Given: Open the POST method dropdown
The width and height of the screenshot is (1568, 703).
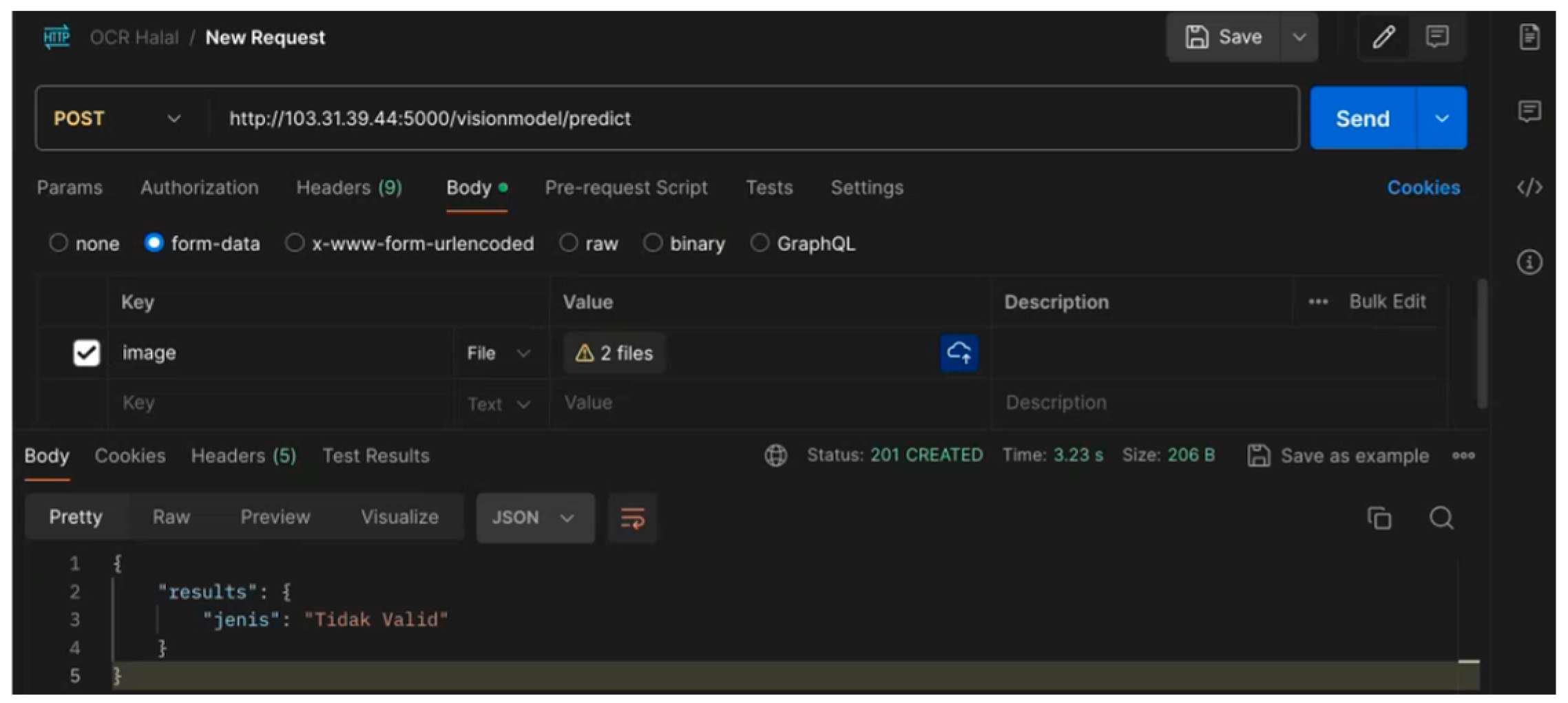Looking at the screenshot, I should coord(117,118).
